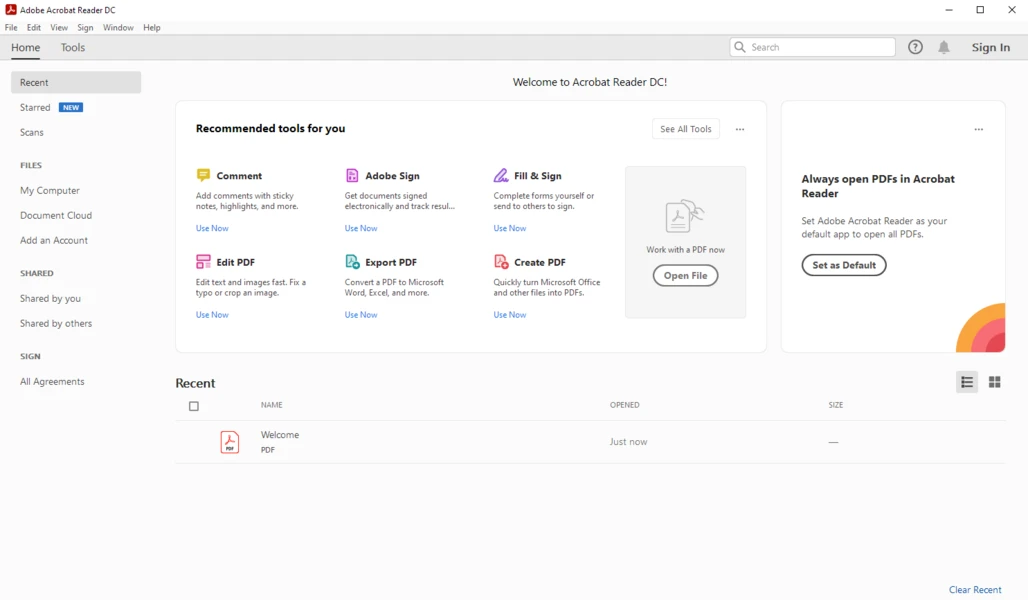The image size is (1028, 600).
Task: Click the Open File button
Action: tap(685, 275)
